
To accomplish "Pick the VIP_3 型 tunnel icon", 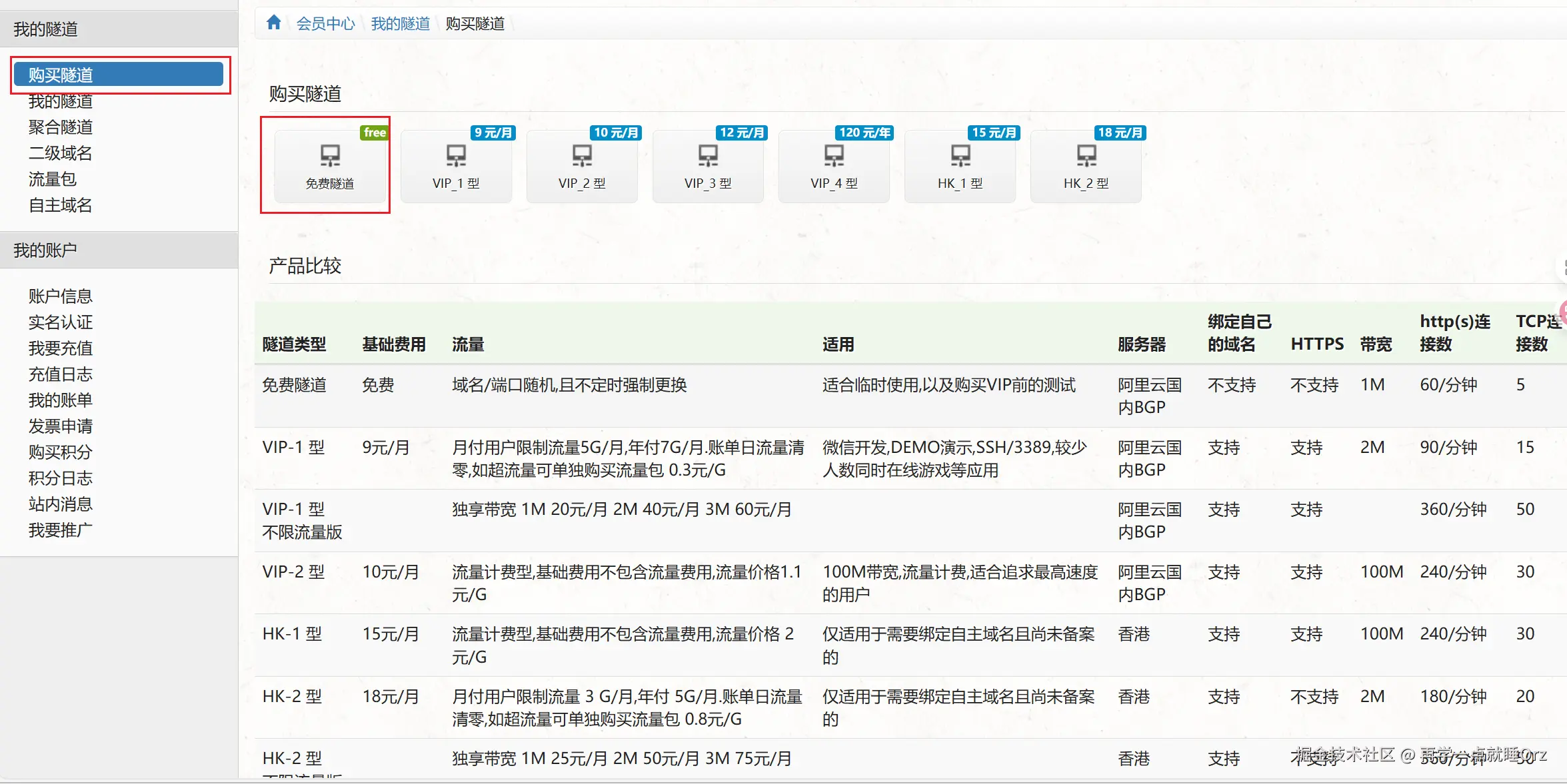I will (708, 165).
